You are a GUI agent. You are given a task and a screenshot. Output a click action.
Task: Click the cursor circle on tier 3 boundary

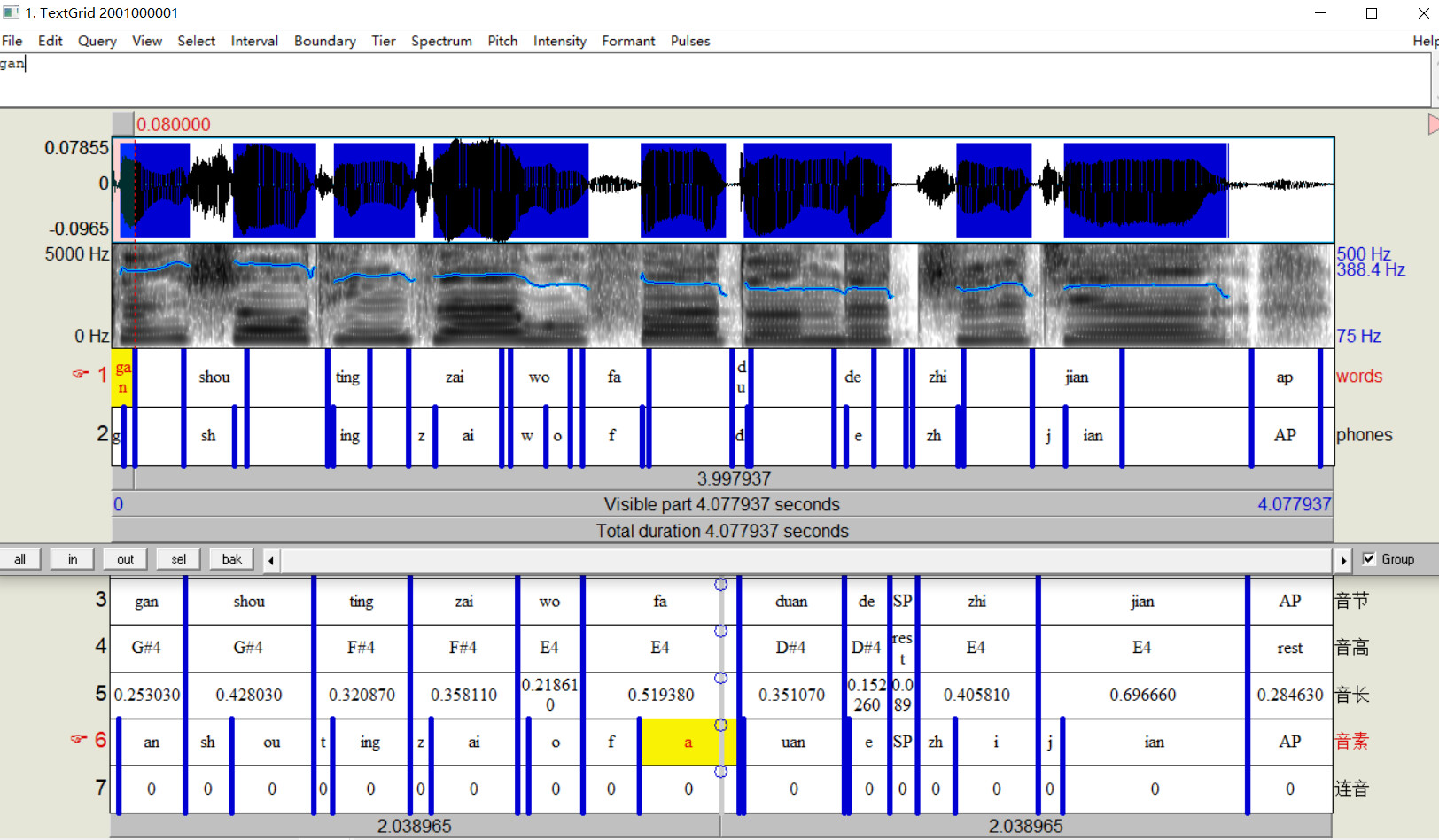[x=721, y=585]
